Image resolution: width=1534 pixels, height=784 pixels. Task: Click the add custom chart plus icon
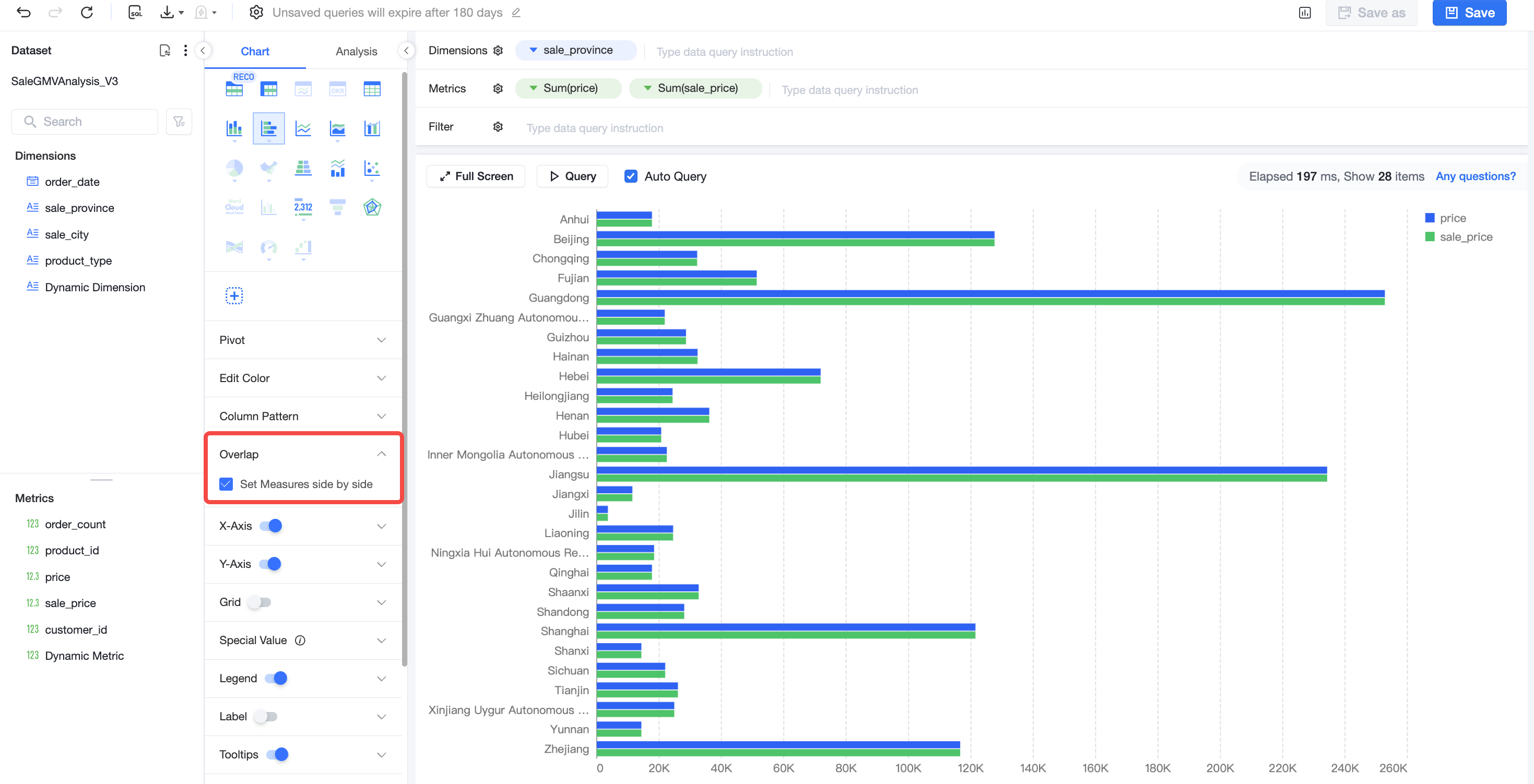[234, 296]
